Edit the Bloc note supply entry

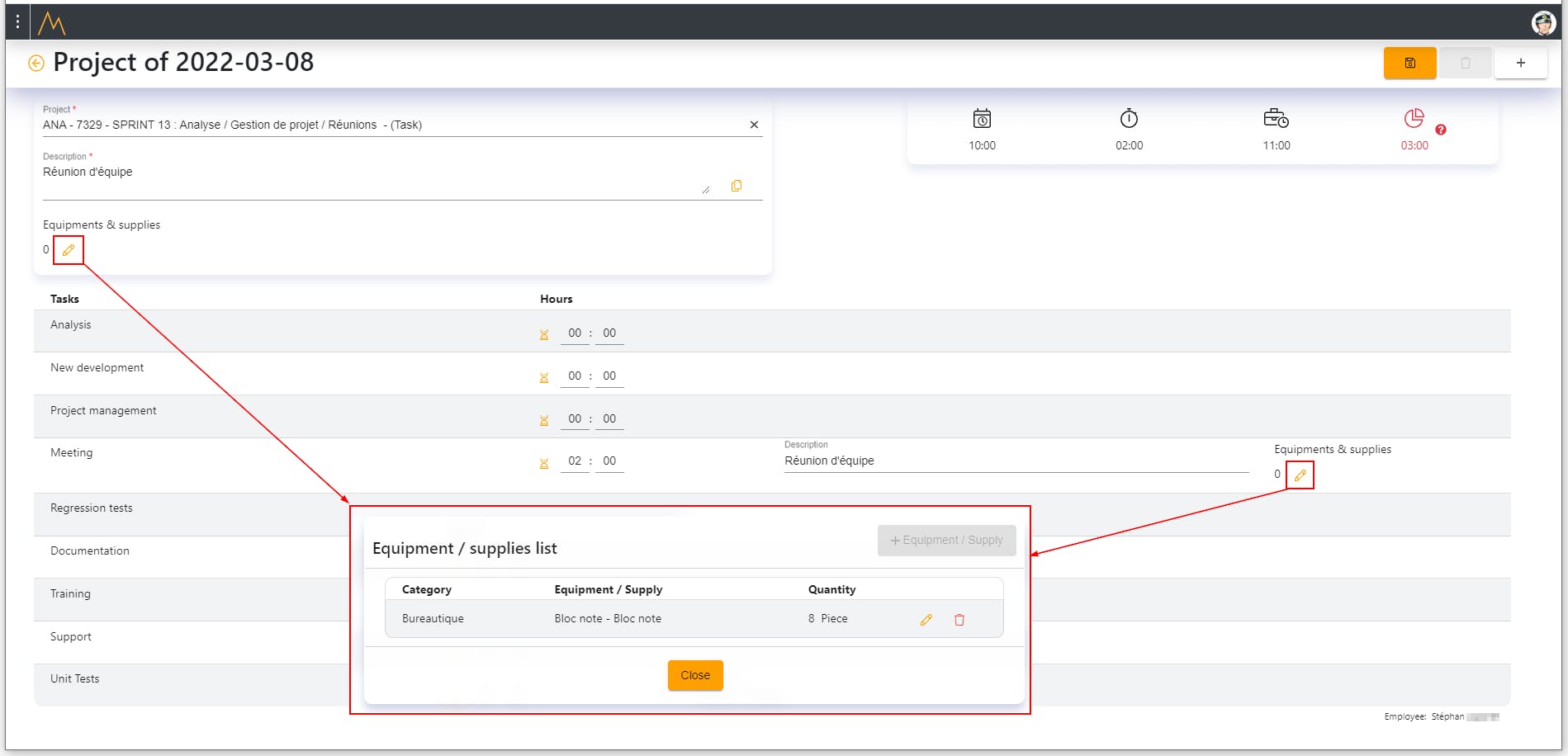[926, 620]
